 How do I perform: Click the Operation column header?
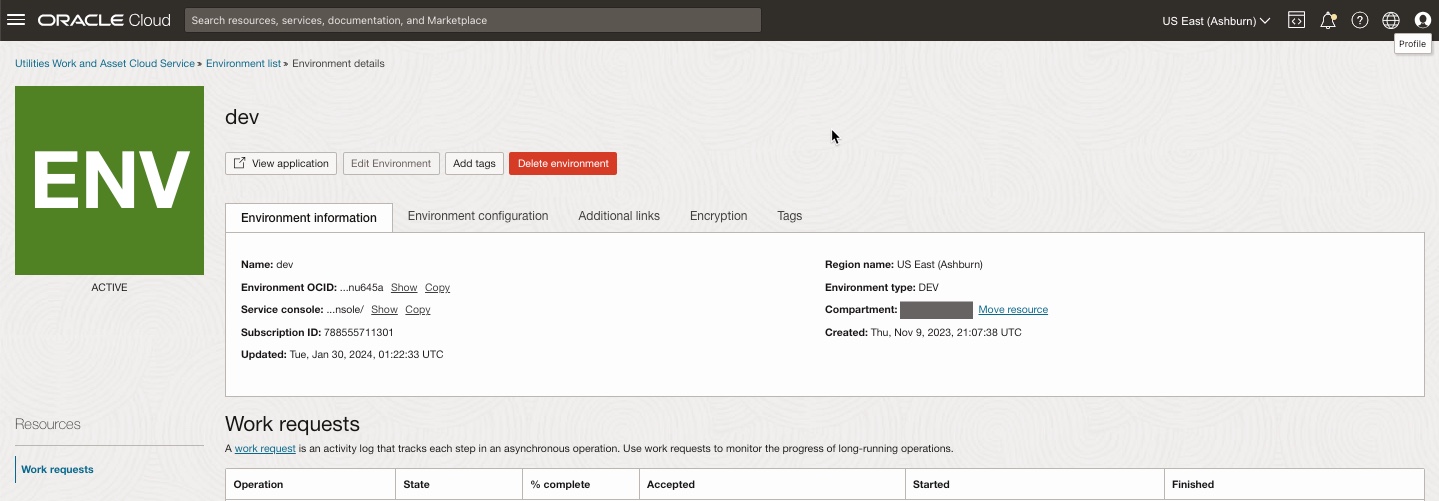pos(311,484)
